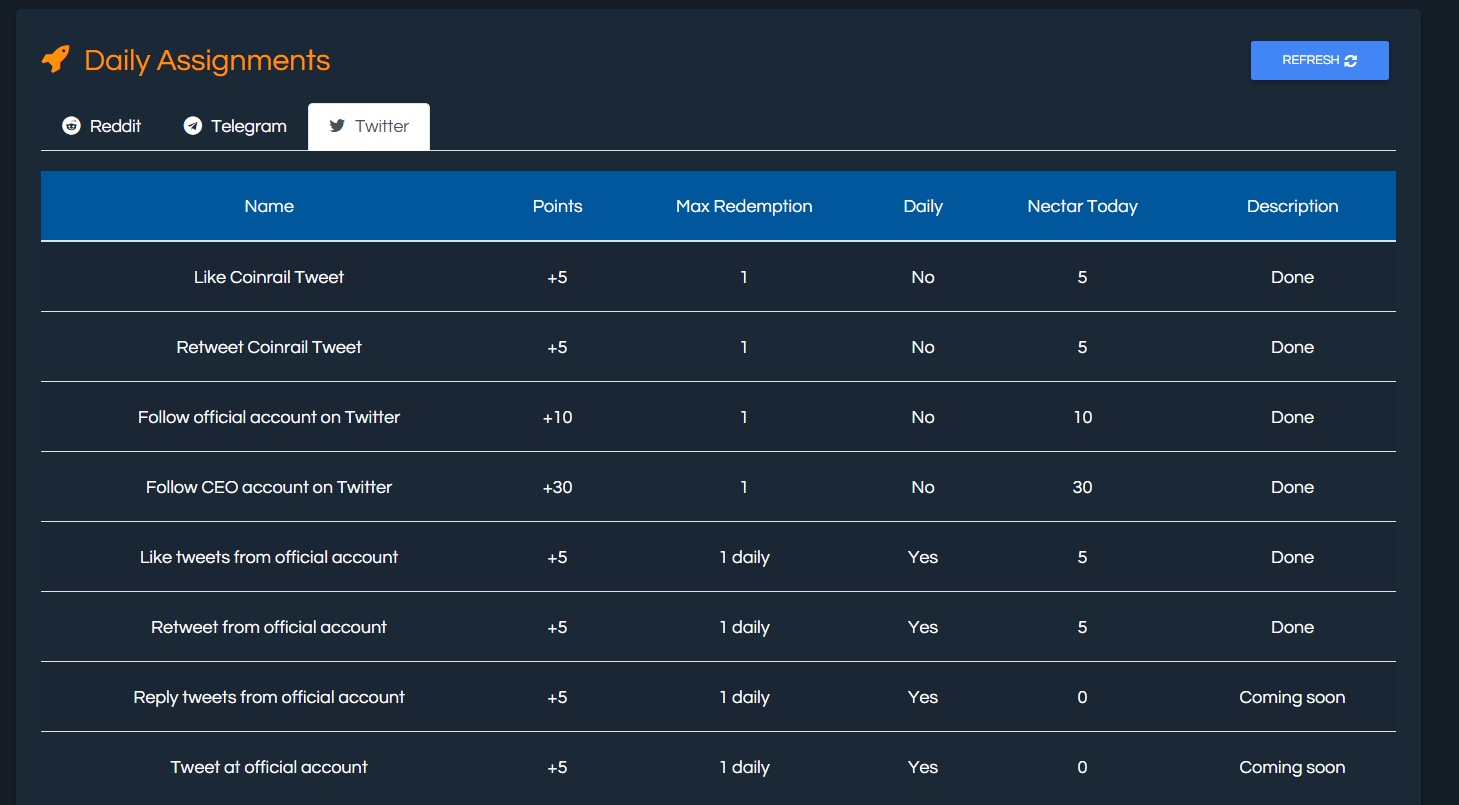This screenshot has height=805, width=1459.
Task: Select 'Retweet from official account' name
Action: tap(269, 627)
